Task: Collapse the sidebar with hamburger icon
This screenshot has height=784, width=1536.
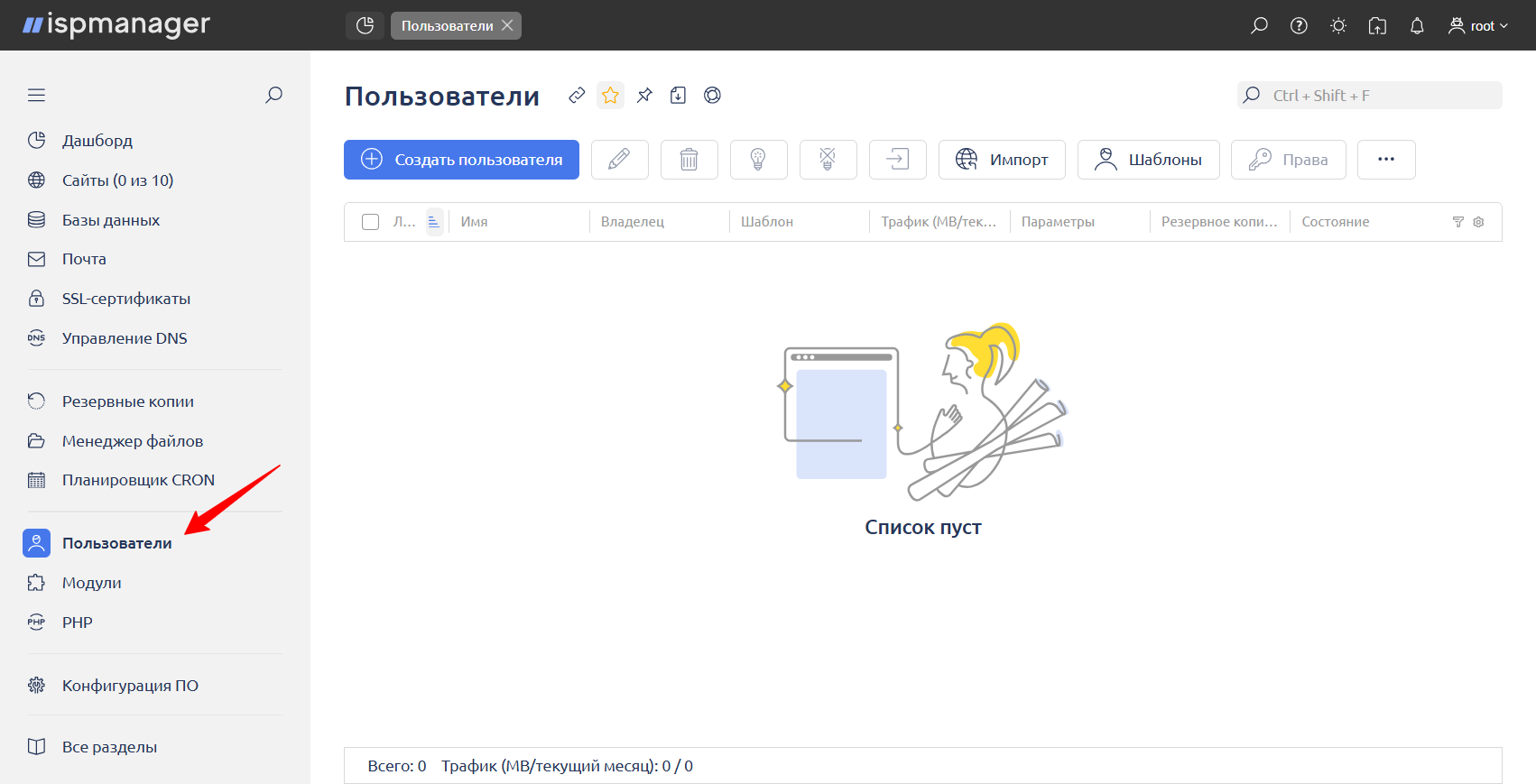Action: 36,96
